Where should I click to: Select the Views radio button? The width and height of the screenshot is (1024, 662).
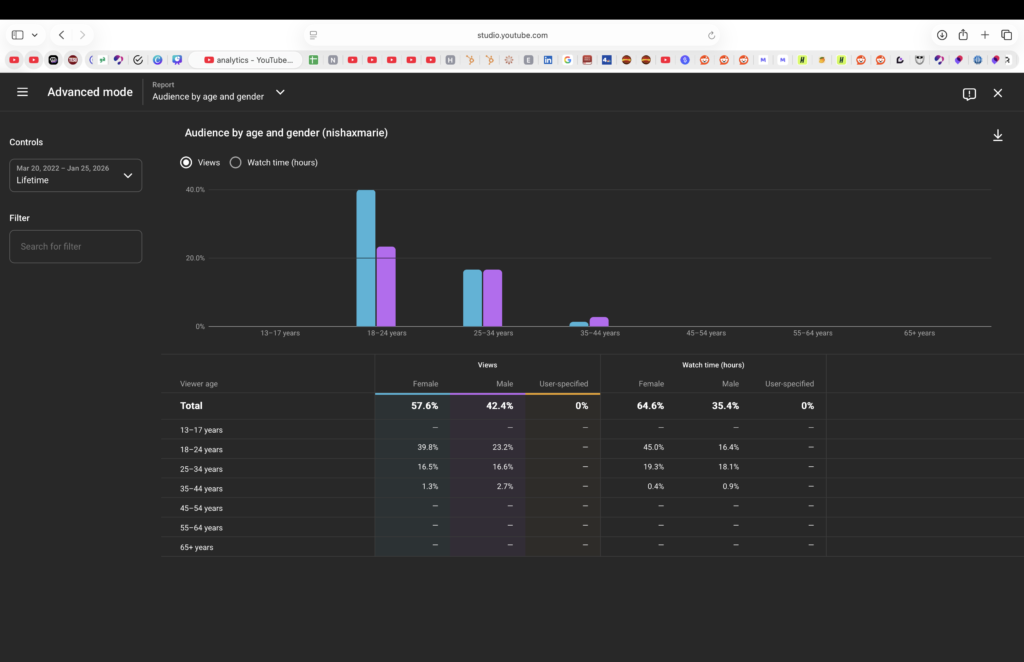tap(186, 162)
